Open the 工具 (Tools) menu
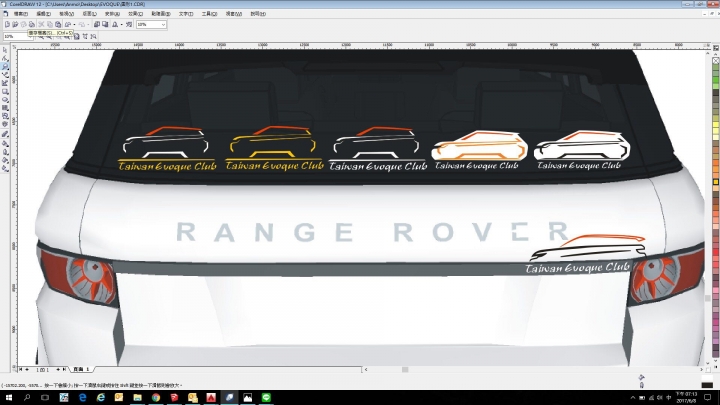Image resolution: width=720 pixels, height=405 pixels. point(209,14)
